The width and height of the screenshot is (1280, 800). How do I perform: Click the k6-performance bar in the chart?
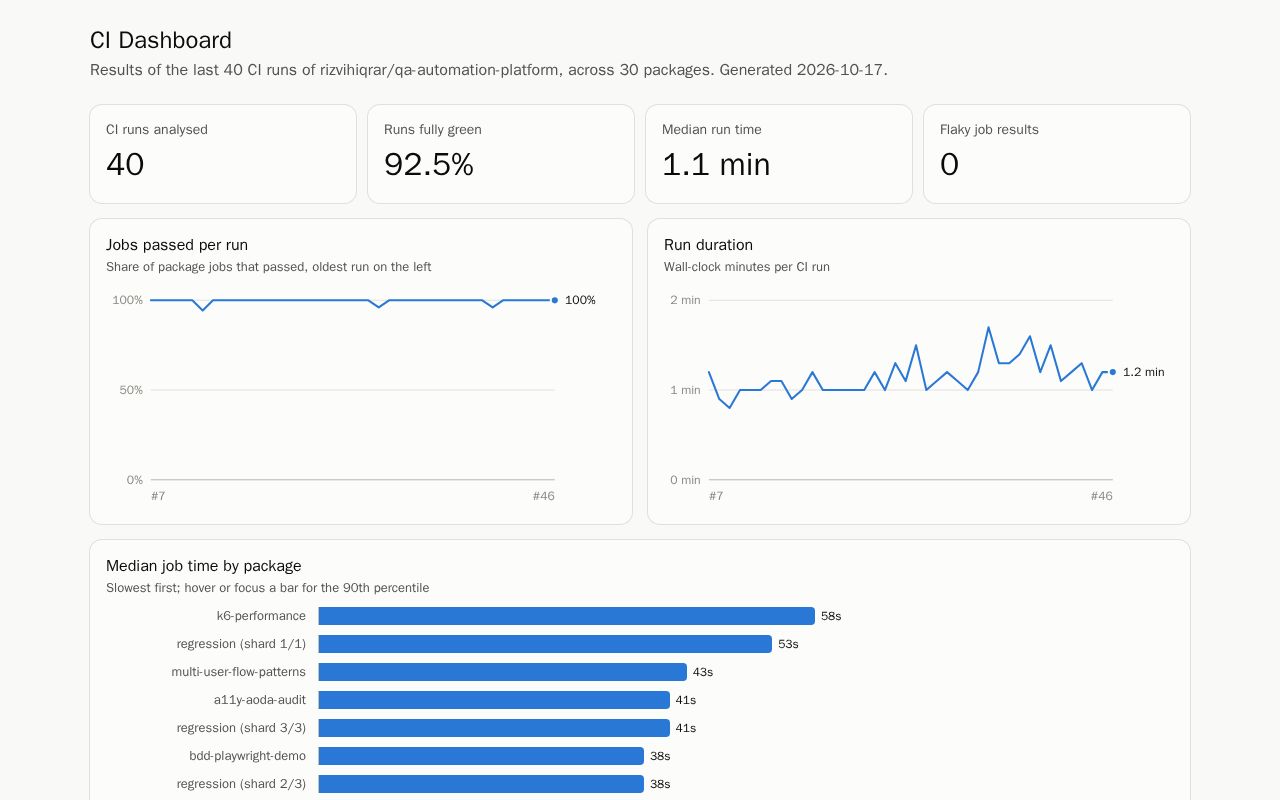point(567,616)
